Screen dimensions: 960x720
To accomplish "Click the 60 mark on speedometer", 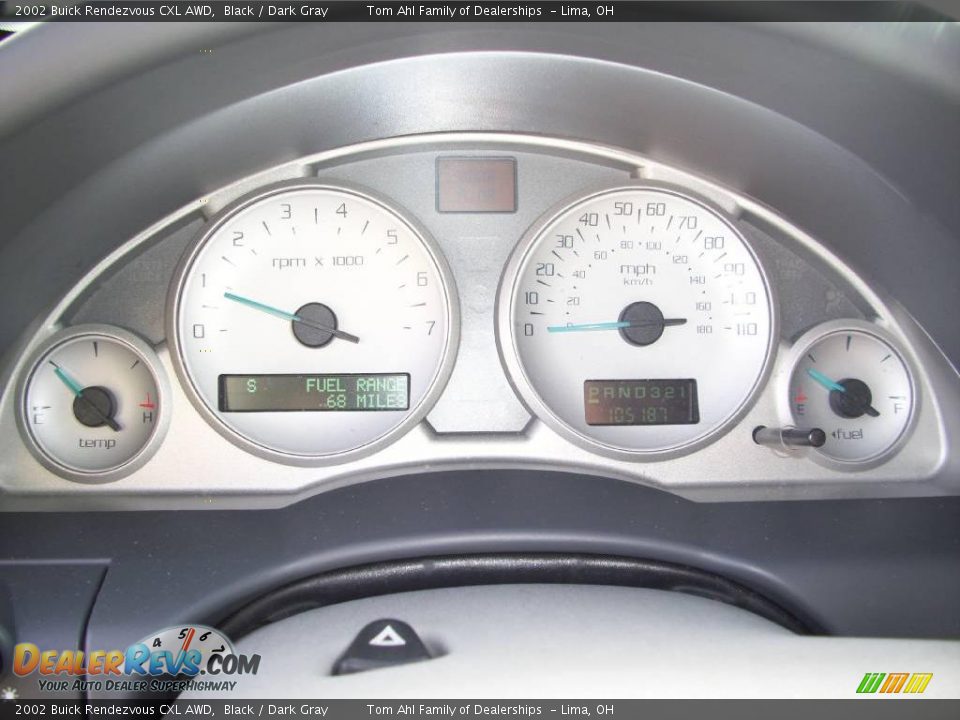I will (x=655, y=209).
